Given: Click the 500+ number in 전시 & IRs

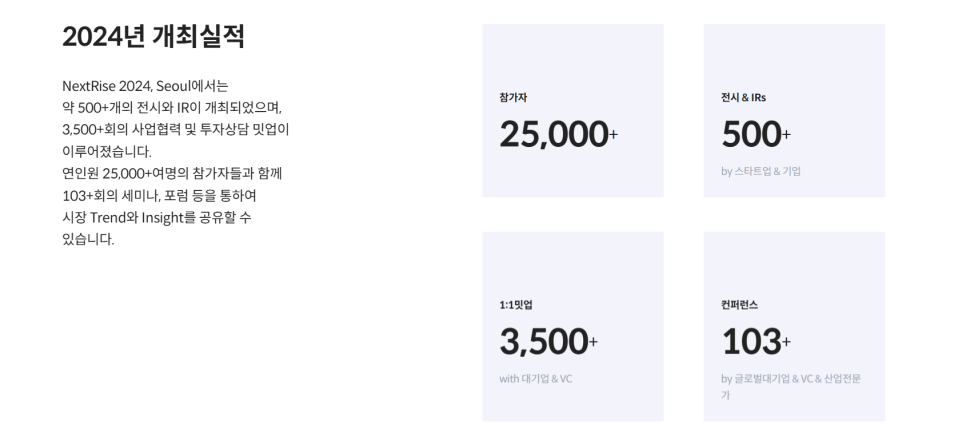Looking at the screenshot, I should (756, 134).
